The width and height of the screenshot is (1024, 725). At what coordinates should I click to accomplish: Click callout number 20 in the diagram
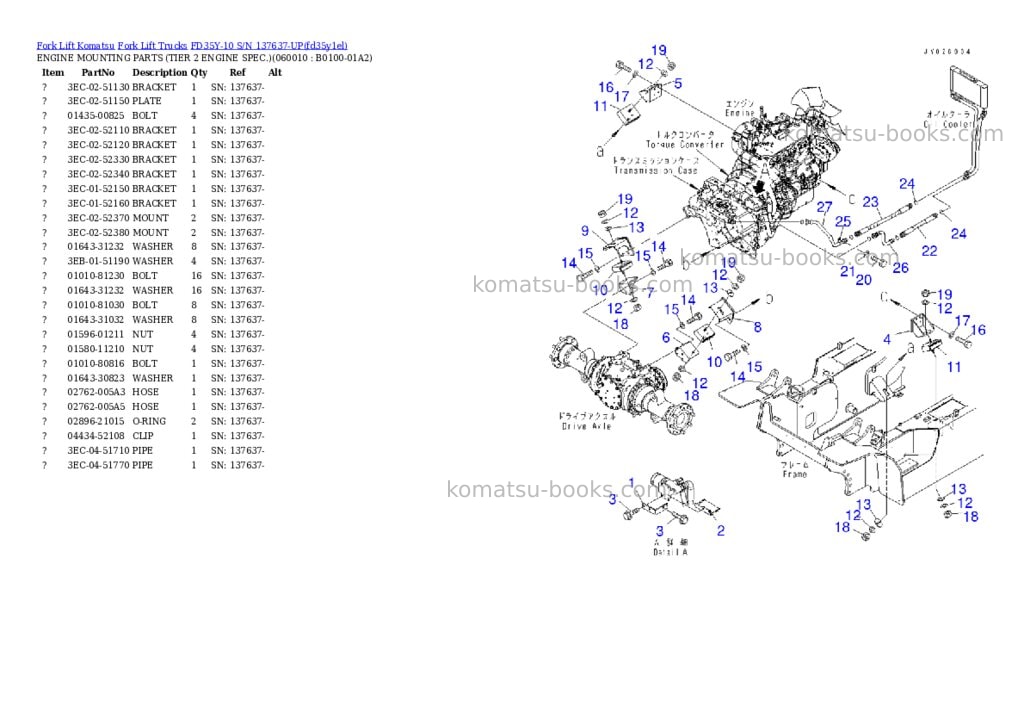pos(863,280)
